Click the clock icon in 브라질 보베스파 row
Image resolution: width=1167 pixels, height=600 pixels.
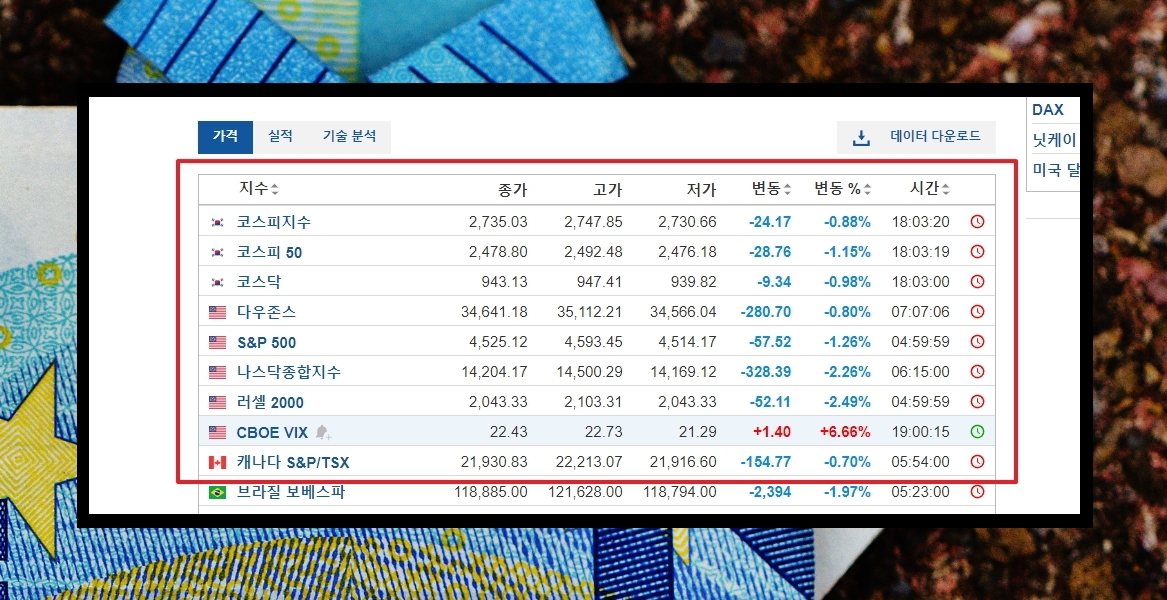click(x=977, y=492)
